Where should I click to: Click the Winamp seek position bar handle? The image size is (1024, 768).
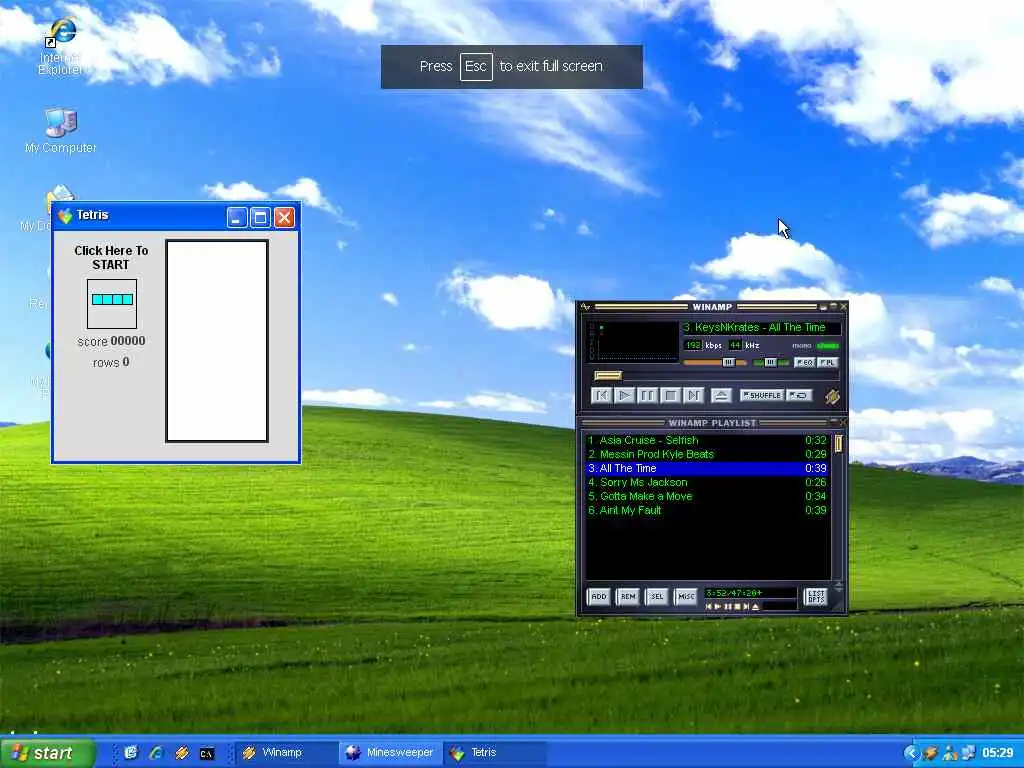(x=608, y=376)
